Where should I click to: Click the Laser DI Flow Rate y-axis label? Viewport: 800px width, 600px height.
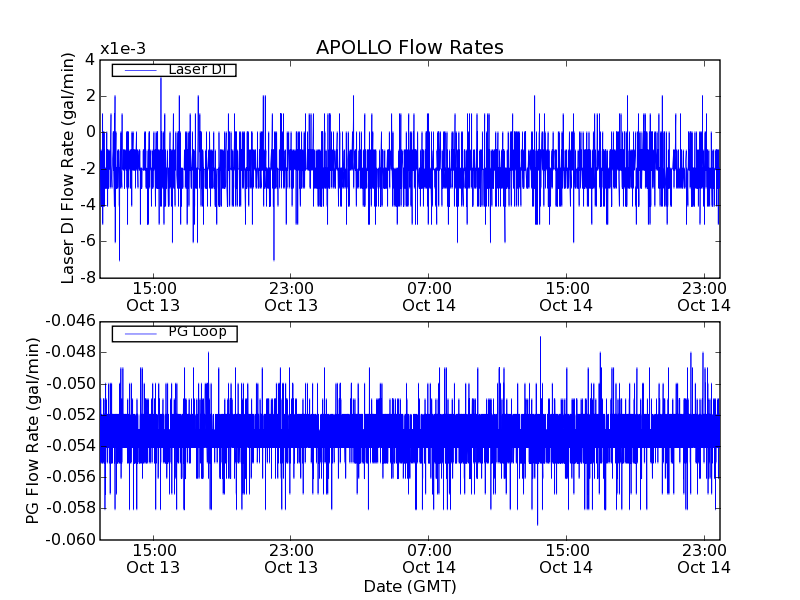click(x=69, y=167)
